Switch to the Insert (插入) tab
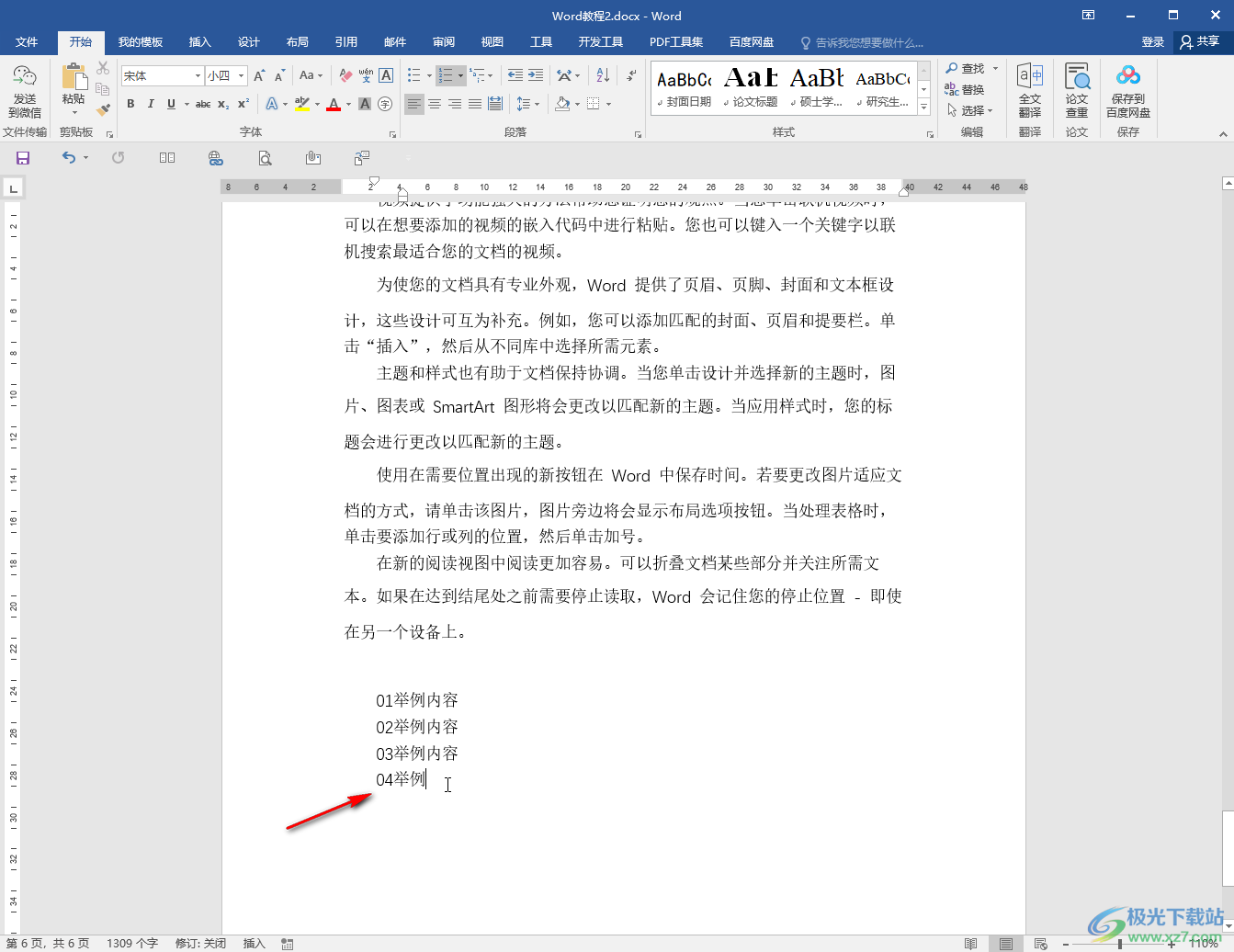 tap(199, 42)
